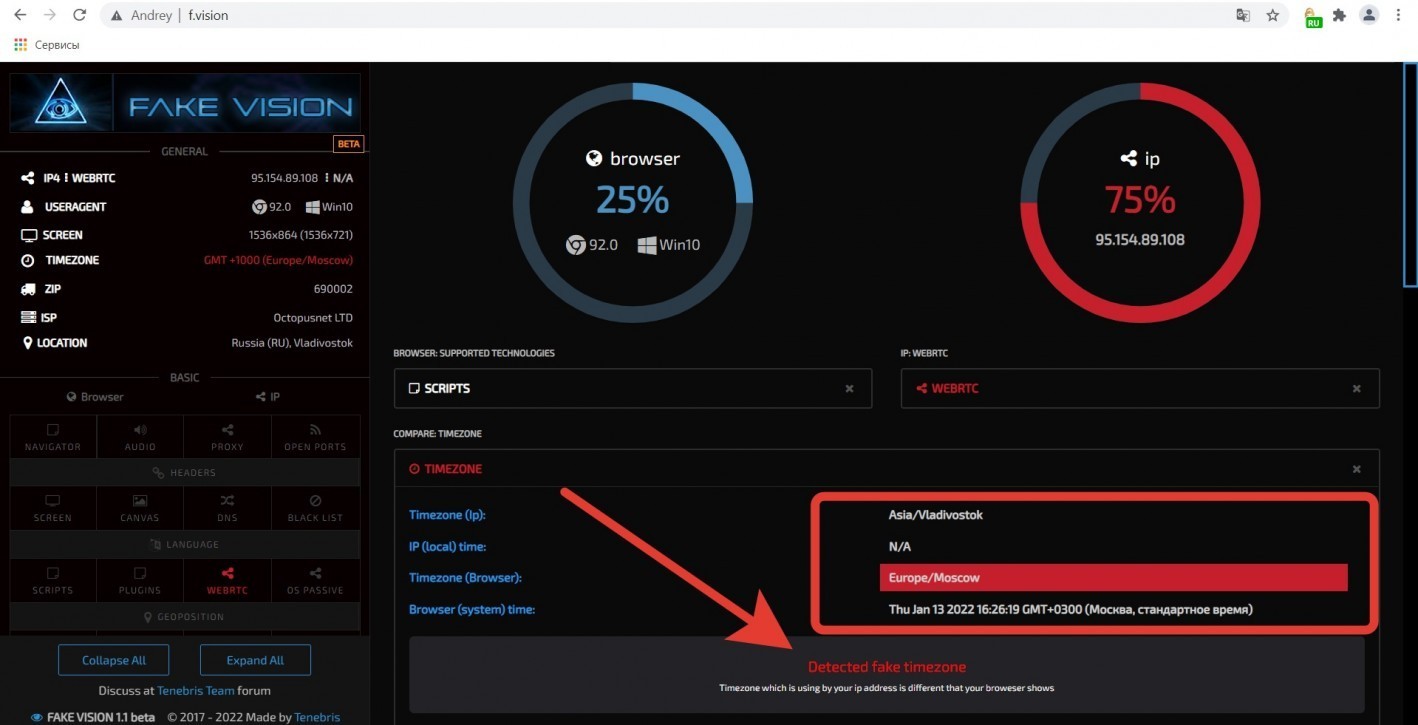
Task: Open the HEADERS check bar
Action: pyautogui.click(x=185, y=472)
